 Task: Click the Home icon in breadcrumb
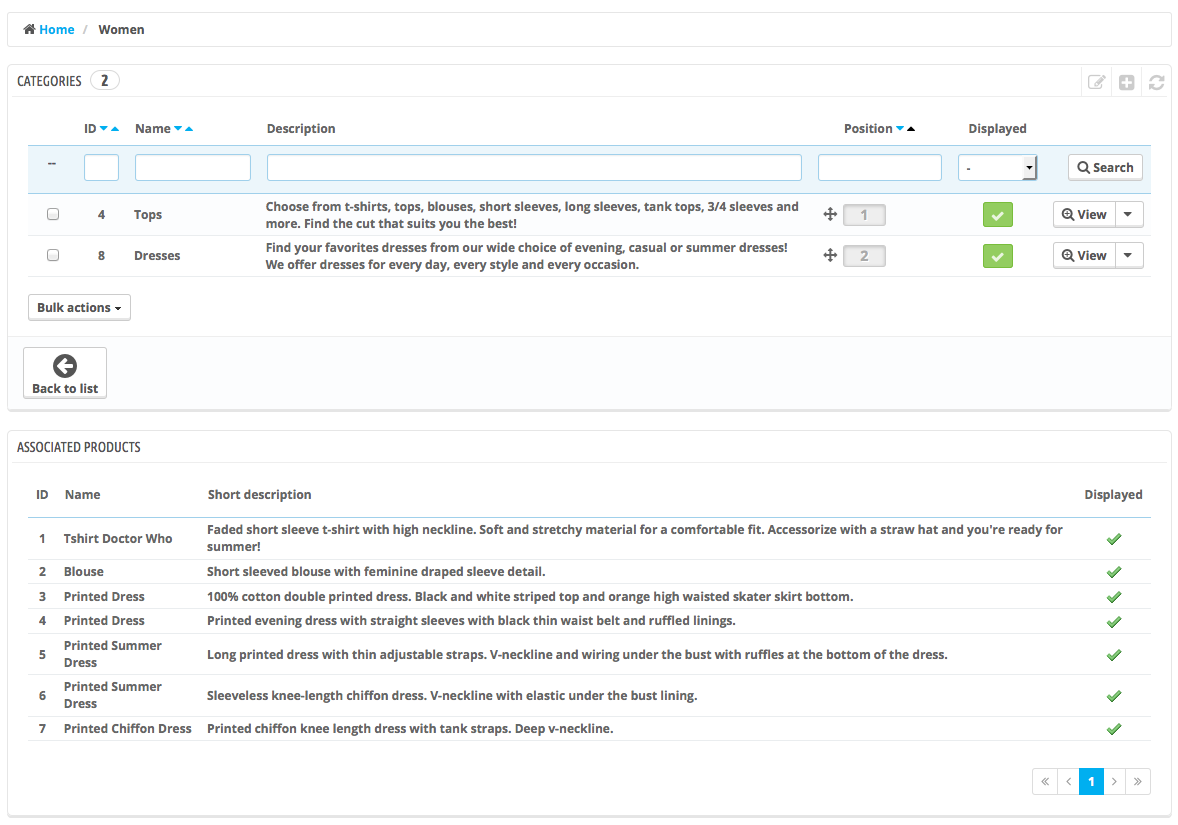click(30, 30)
